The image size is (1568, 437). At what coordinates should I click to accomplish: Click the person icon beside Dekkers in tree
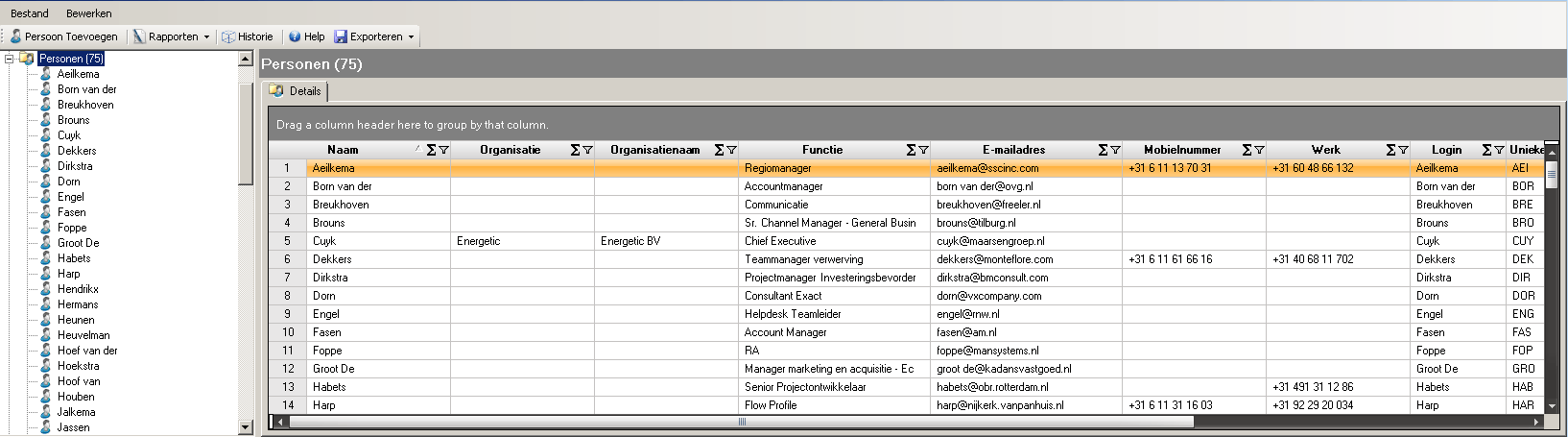tap(45, 151)
